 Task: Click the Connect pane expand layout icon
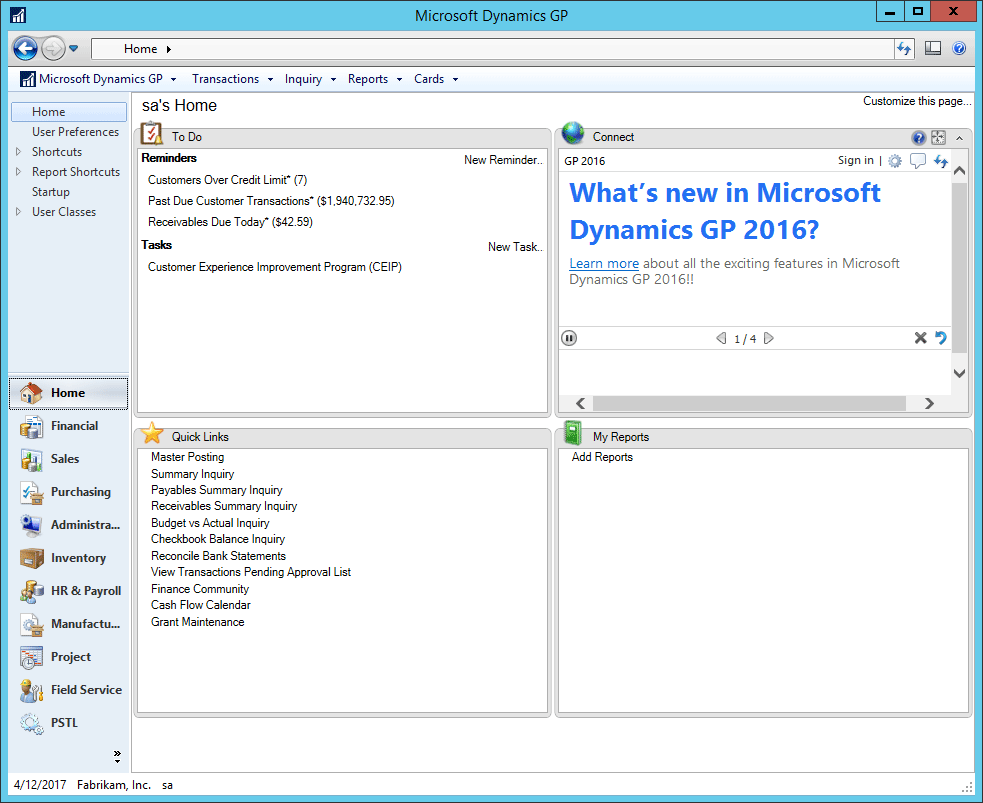click(x=938, y=138)
